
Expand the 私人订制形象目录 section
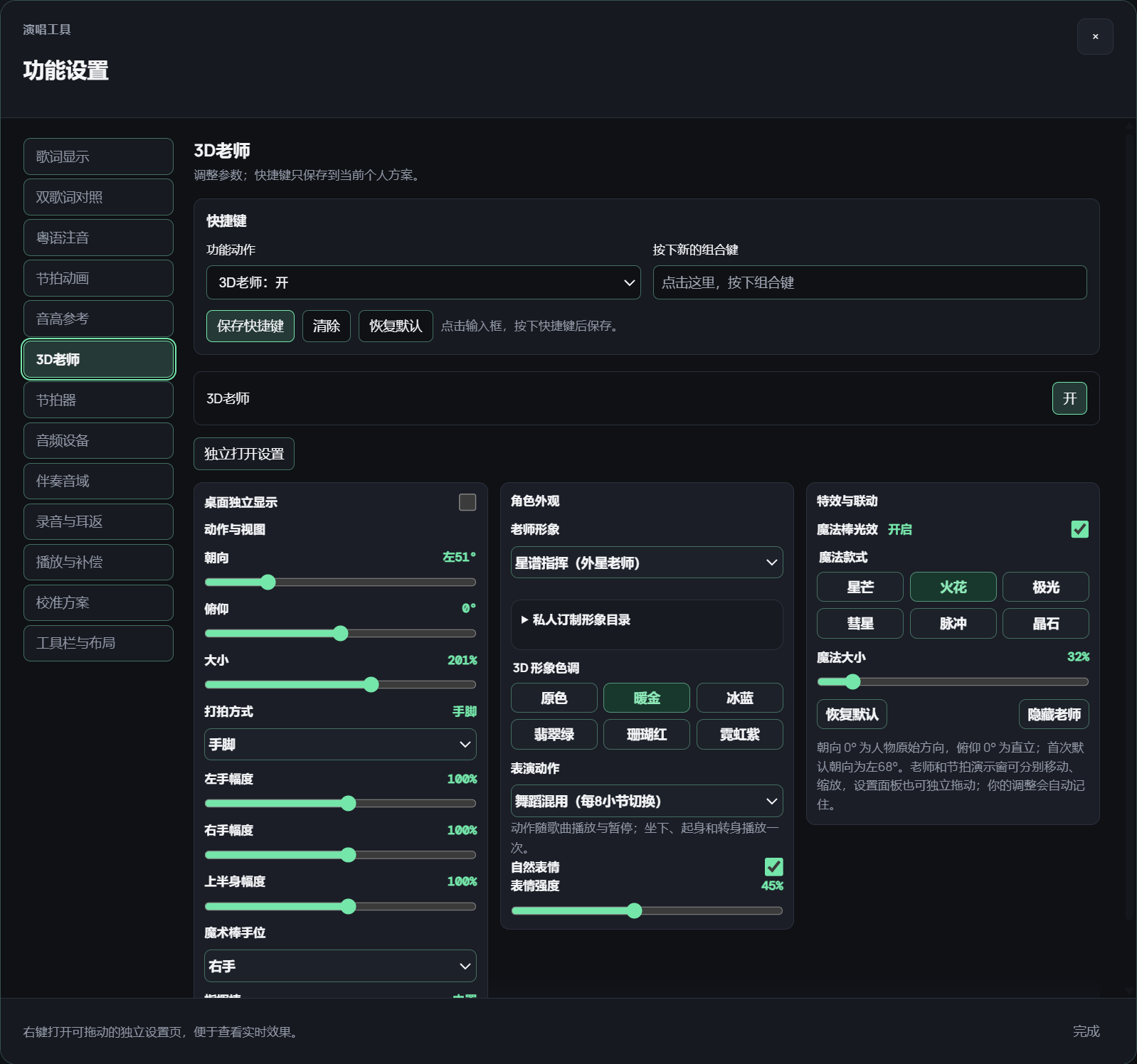[647, 619]
